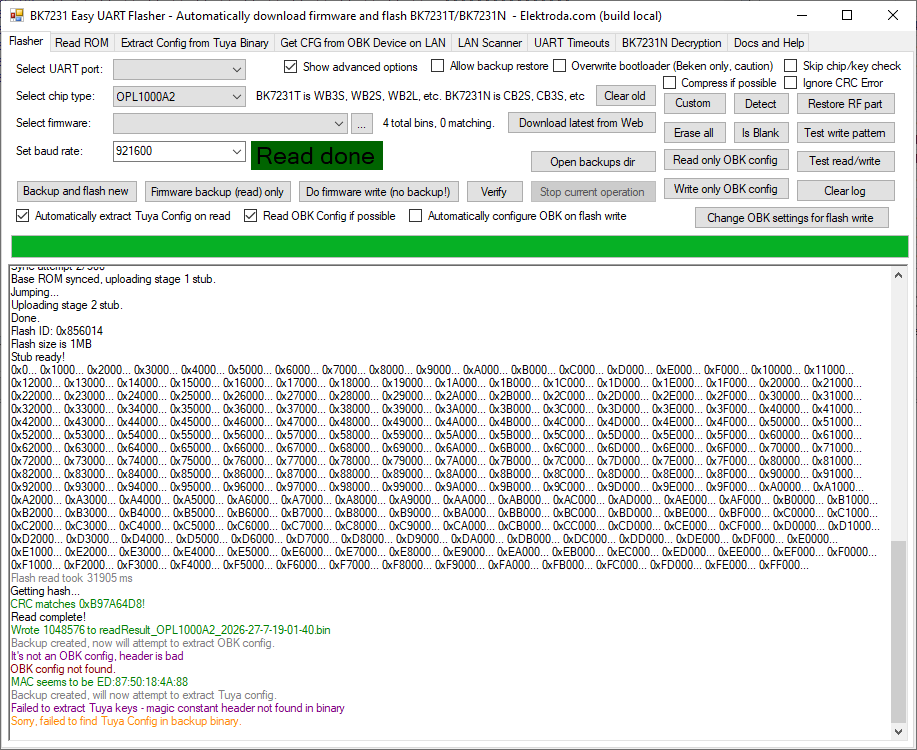
Task: Select the Flasher tab
Action: (x=26, y=41)
